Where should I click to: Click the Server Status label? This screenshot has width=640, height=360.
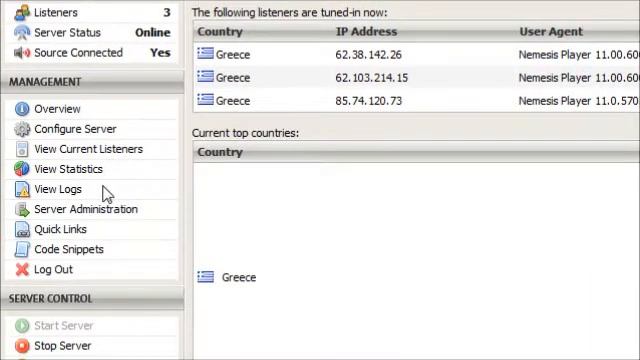point(67,33)
